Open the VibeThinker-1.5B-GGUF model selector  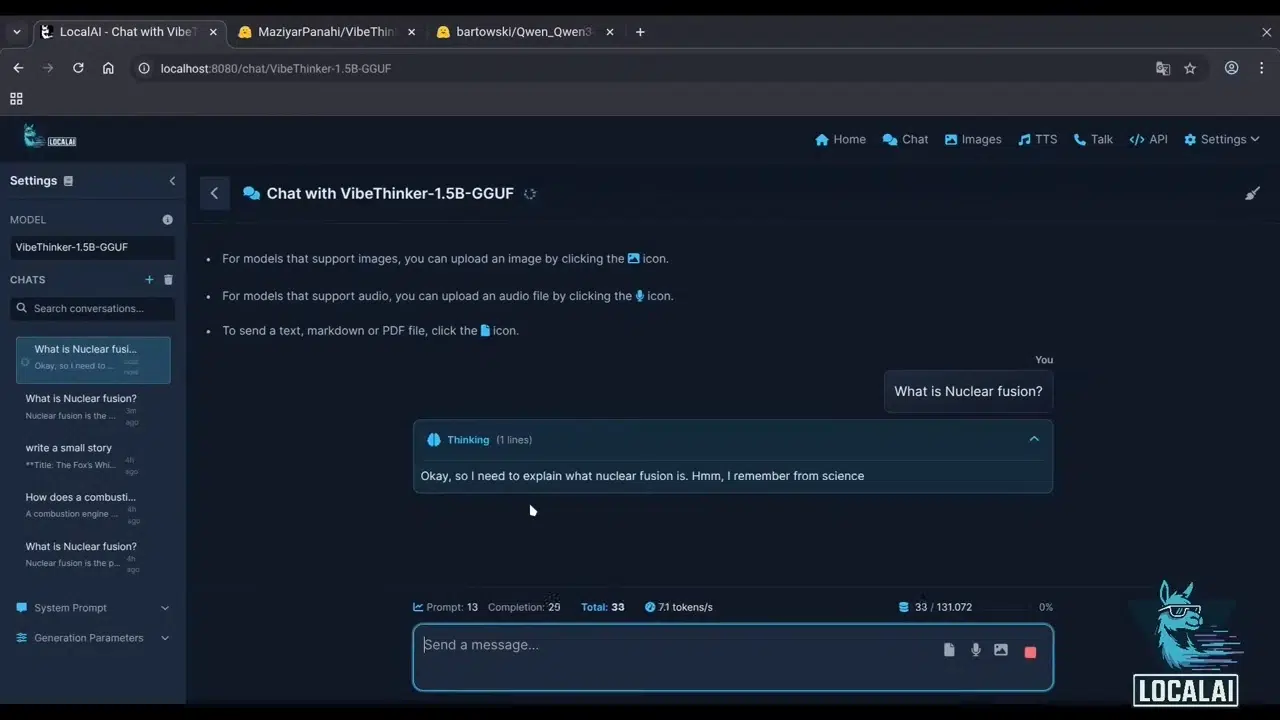[92, 247]
